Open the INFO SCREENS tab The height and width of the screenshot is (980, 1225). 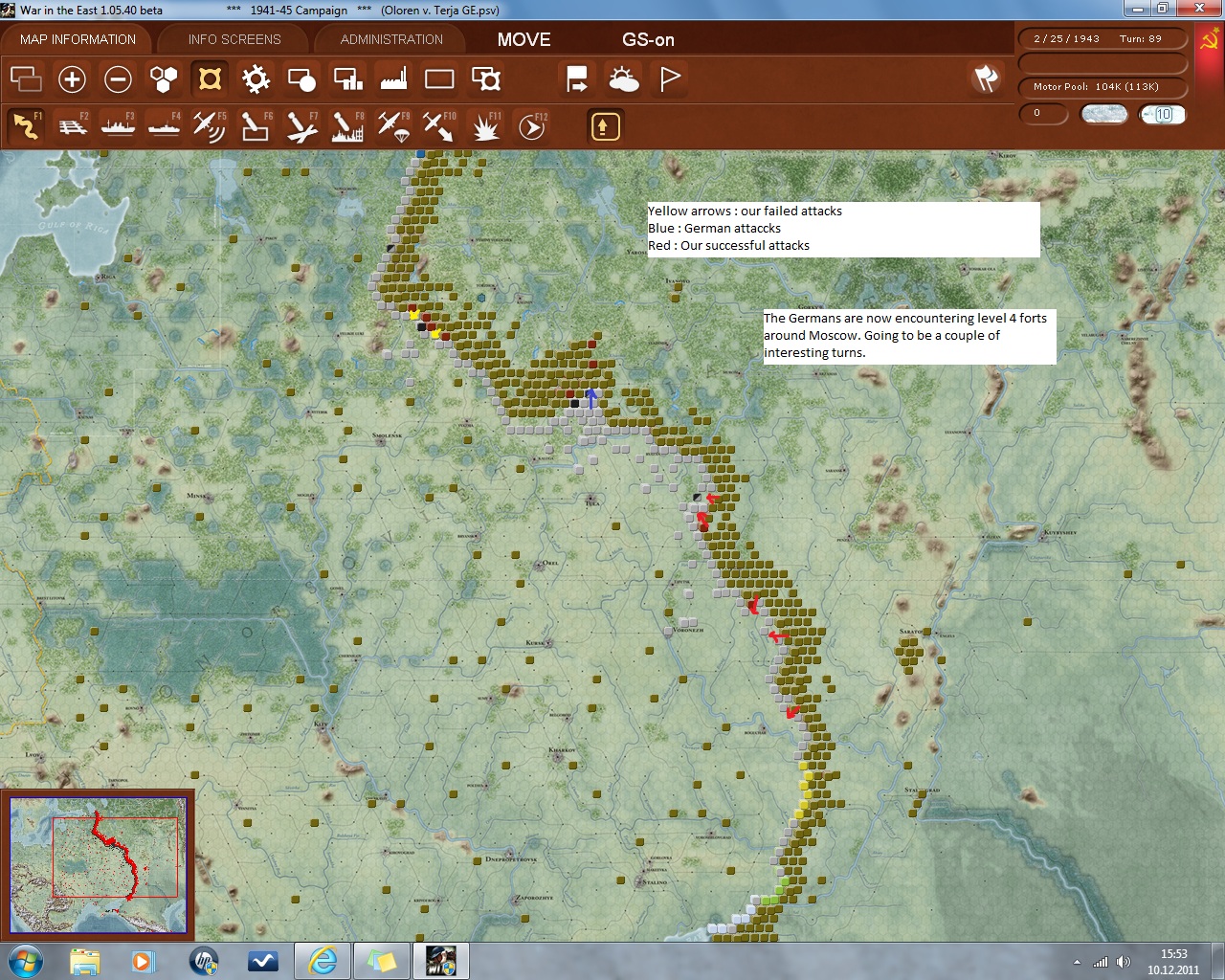pos(234,39)
